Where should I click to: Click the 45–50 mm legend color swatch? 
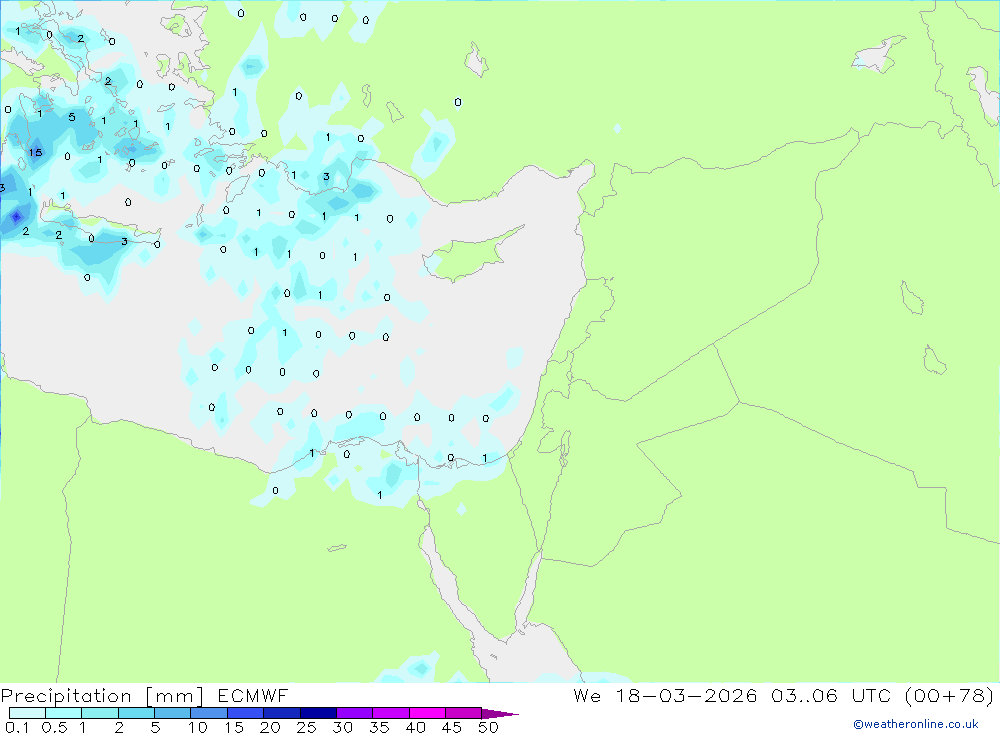pyautogui.click(x=464, y=713)
